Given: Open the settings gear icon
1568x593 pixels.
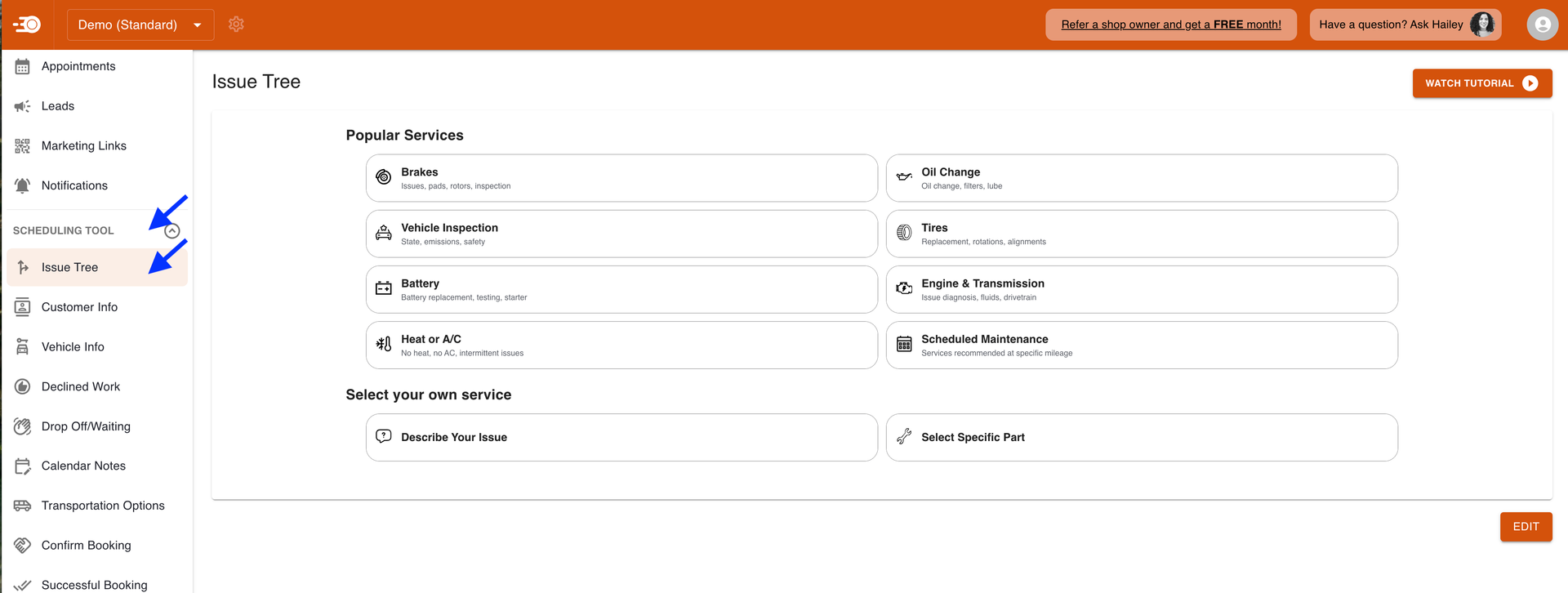Looking at the screenshot, I should pos(236,25).
